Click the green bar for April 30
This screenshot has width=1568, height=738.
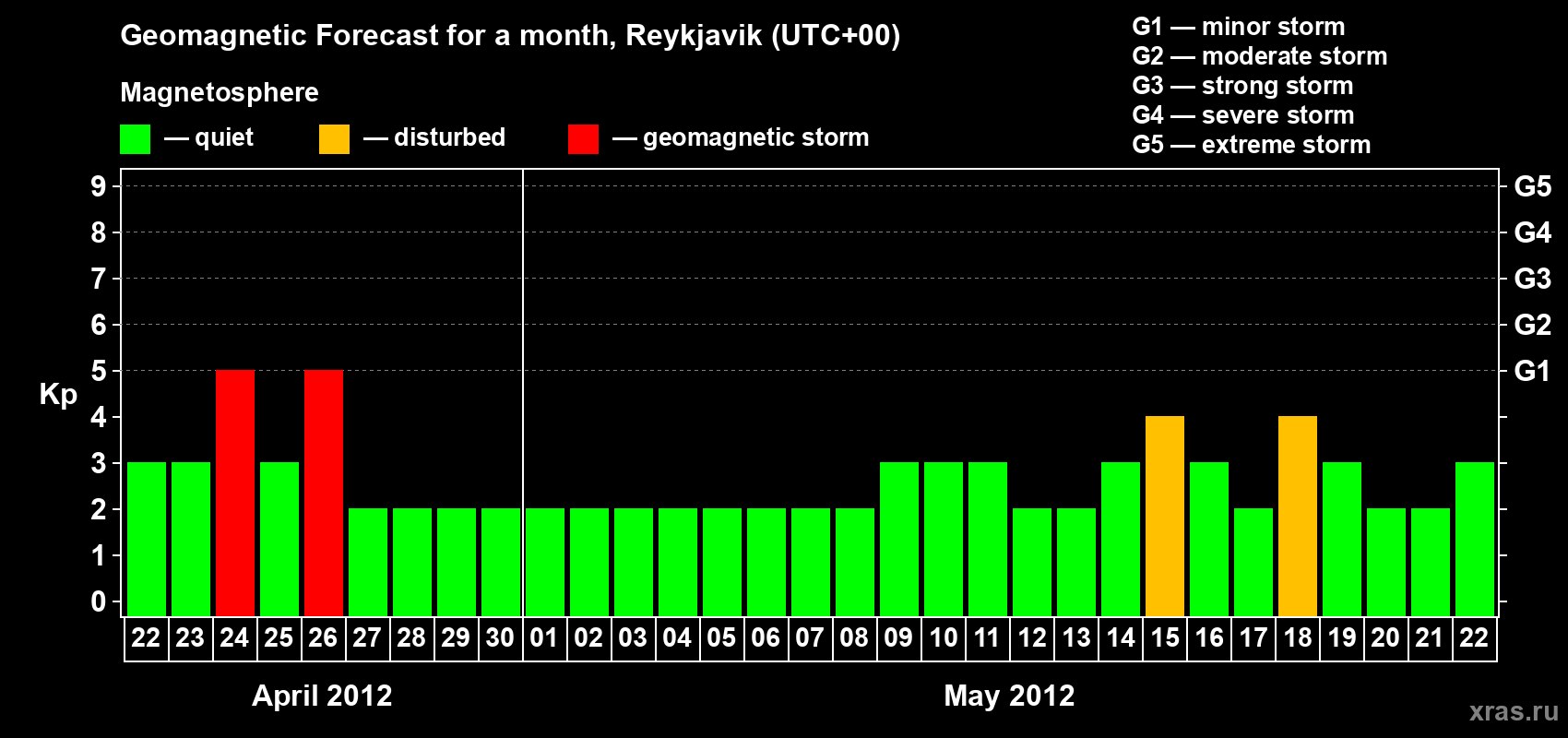coord(501,563)
